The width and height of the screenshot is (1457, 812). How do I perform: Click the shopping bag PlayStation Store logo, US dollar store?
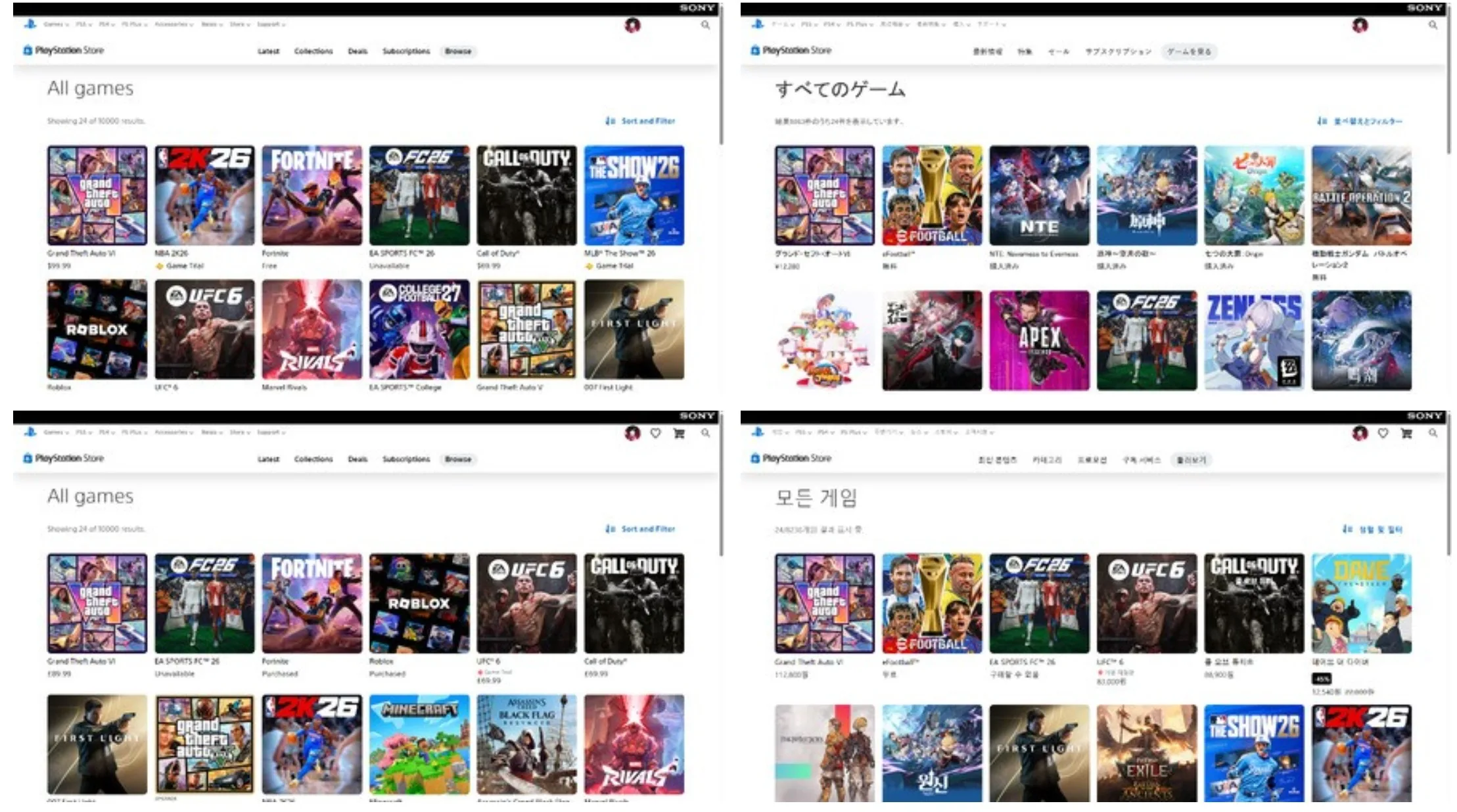pos(28,51)
